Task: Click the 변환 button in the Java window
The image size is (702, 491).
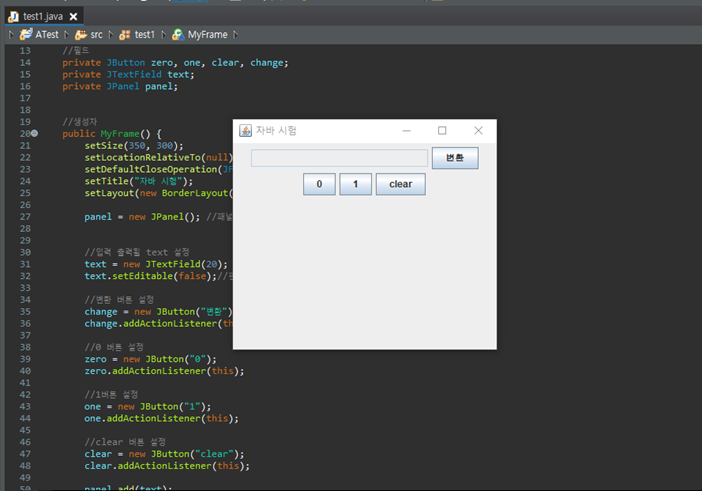Action: click(455, 158)
